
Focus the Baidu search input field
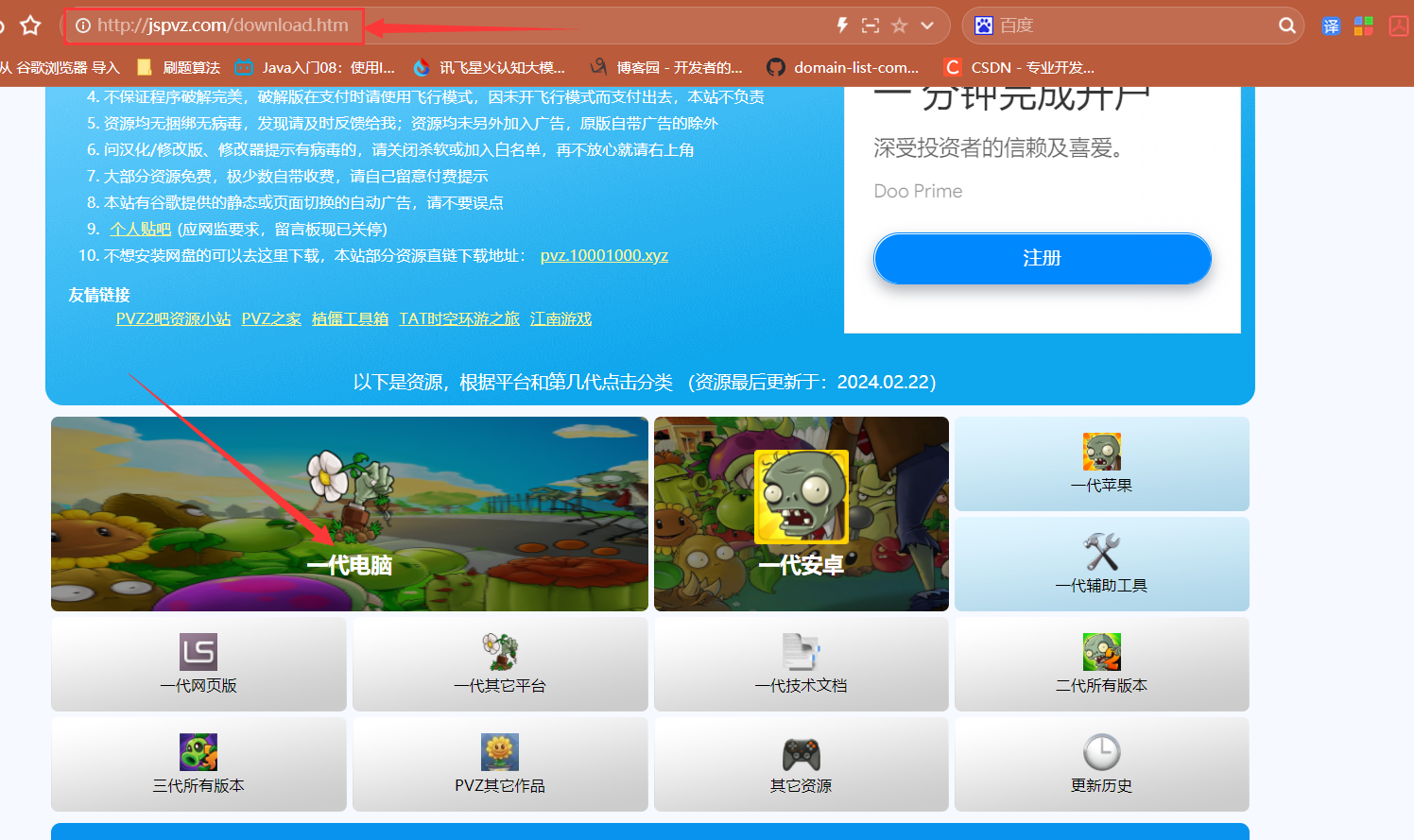pos(1134,26)
